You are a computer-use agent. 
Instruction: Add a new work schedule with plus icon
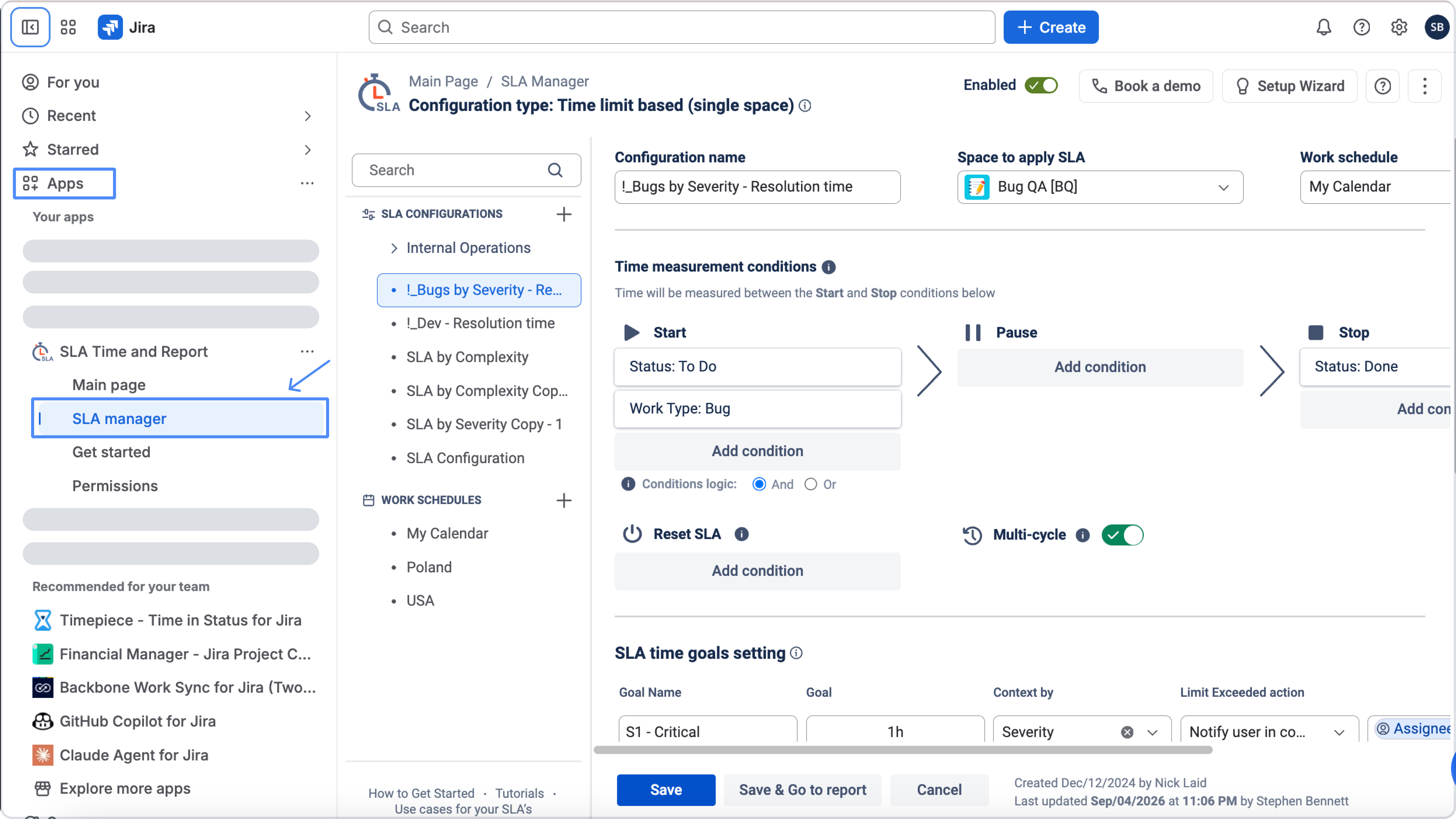[563, 500]
